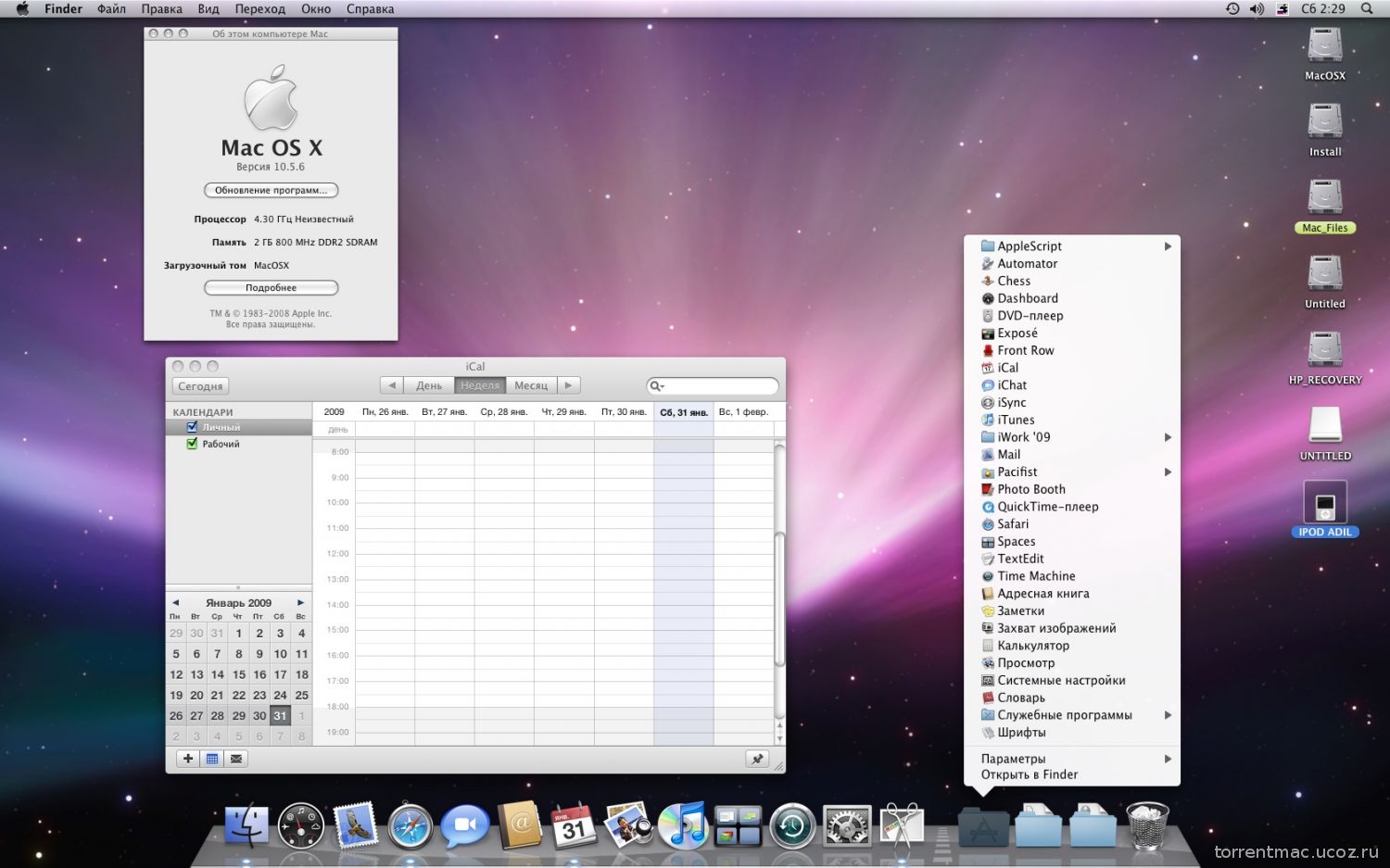
Task: Click the Сб, 31 янв. column header
Action: tap(684, 412)
